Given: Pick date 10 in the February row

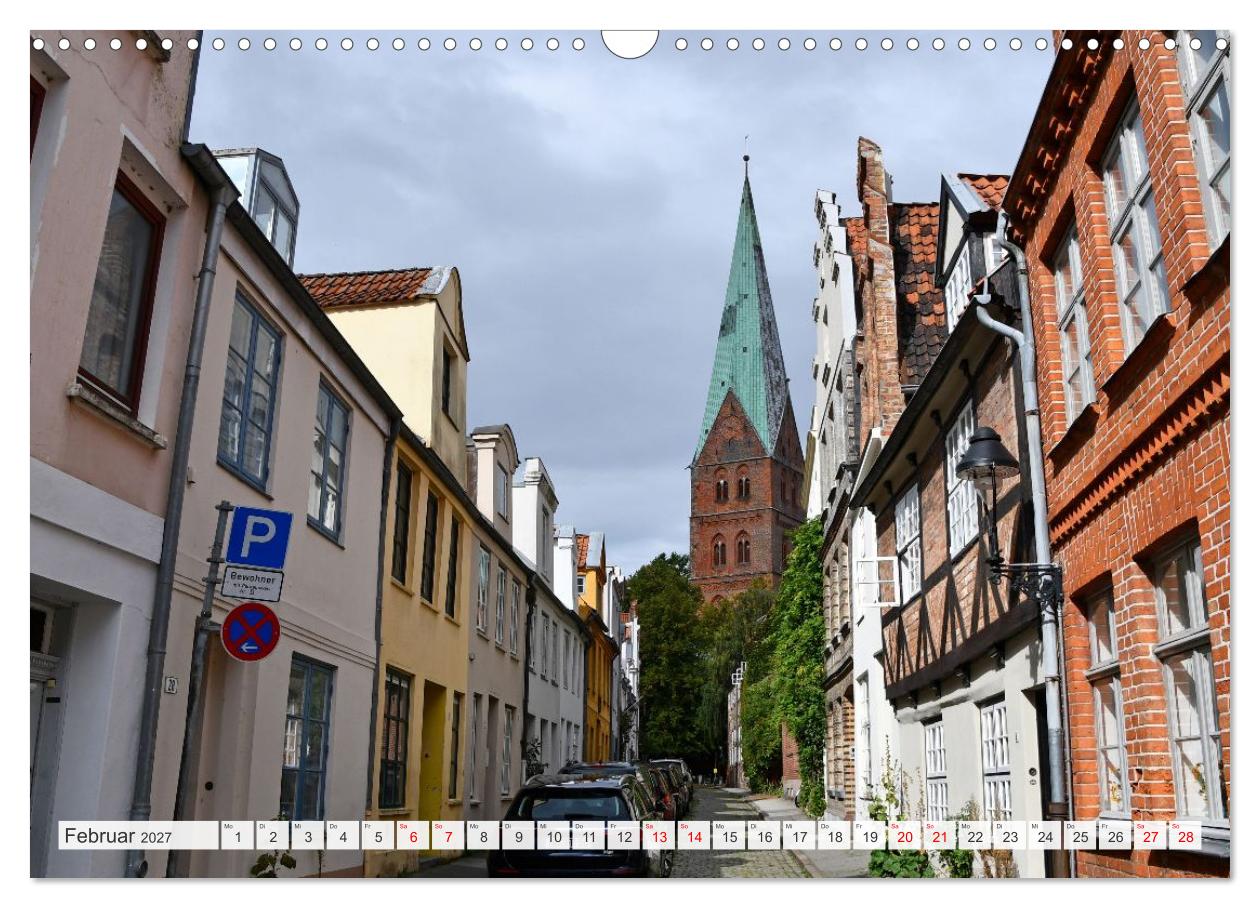Looking at the screenshot, I should point(553,836).
